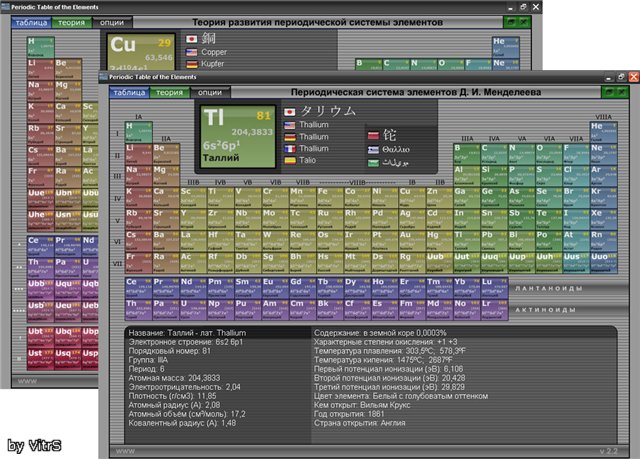This screenshot has height=459, width=640.
Task: Click the US flag beside Copper in the back window
Action: tap(191, 52)
